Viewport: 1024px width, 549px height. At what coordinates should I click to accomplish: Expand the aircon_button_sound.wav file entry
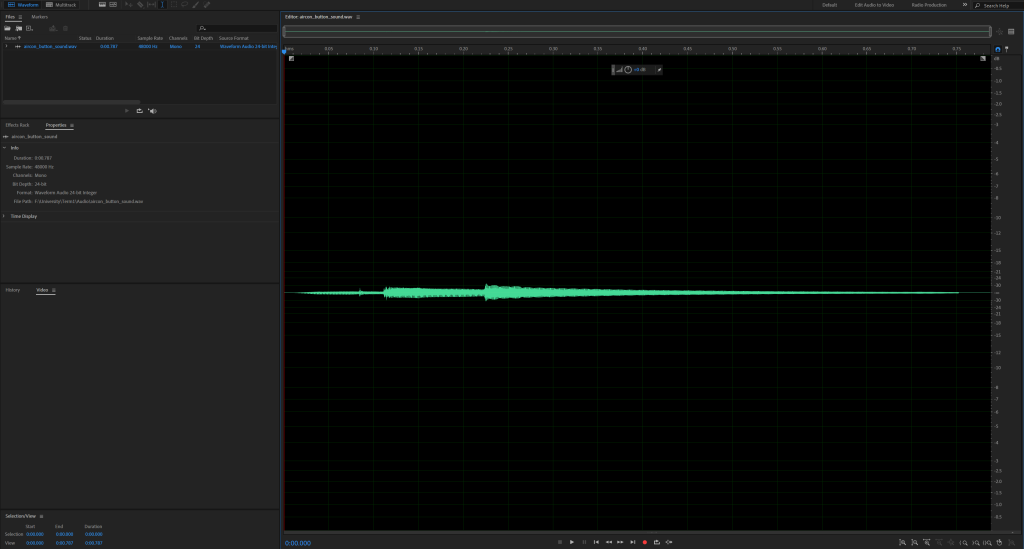[x=6, y=46]
